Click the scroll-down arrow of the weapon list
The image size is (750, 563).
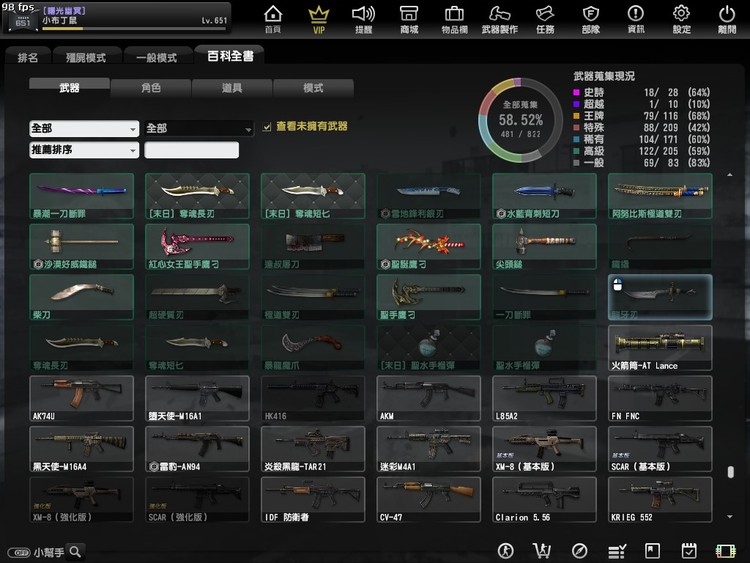[729, 517]
